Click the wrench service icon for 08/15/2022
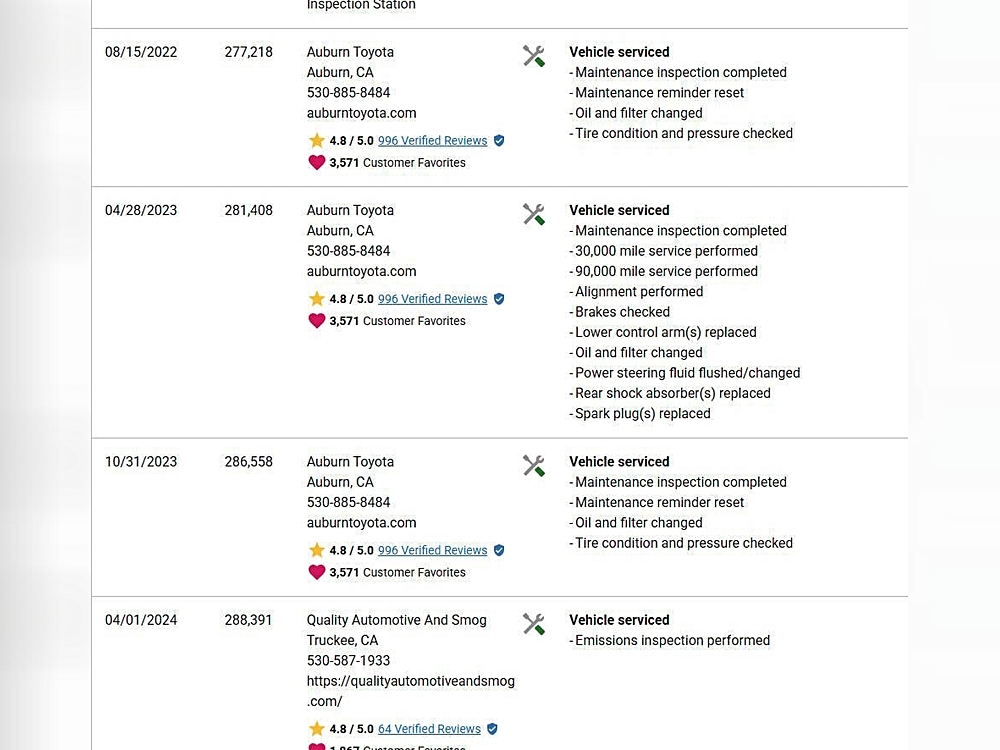 534,56
